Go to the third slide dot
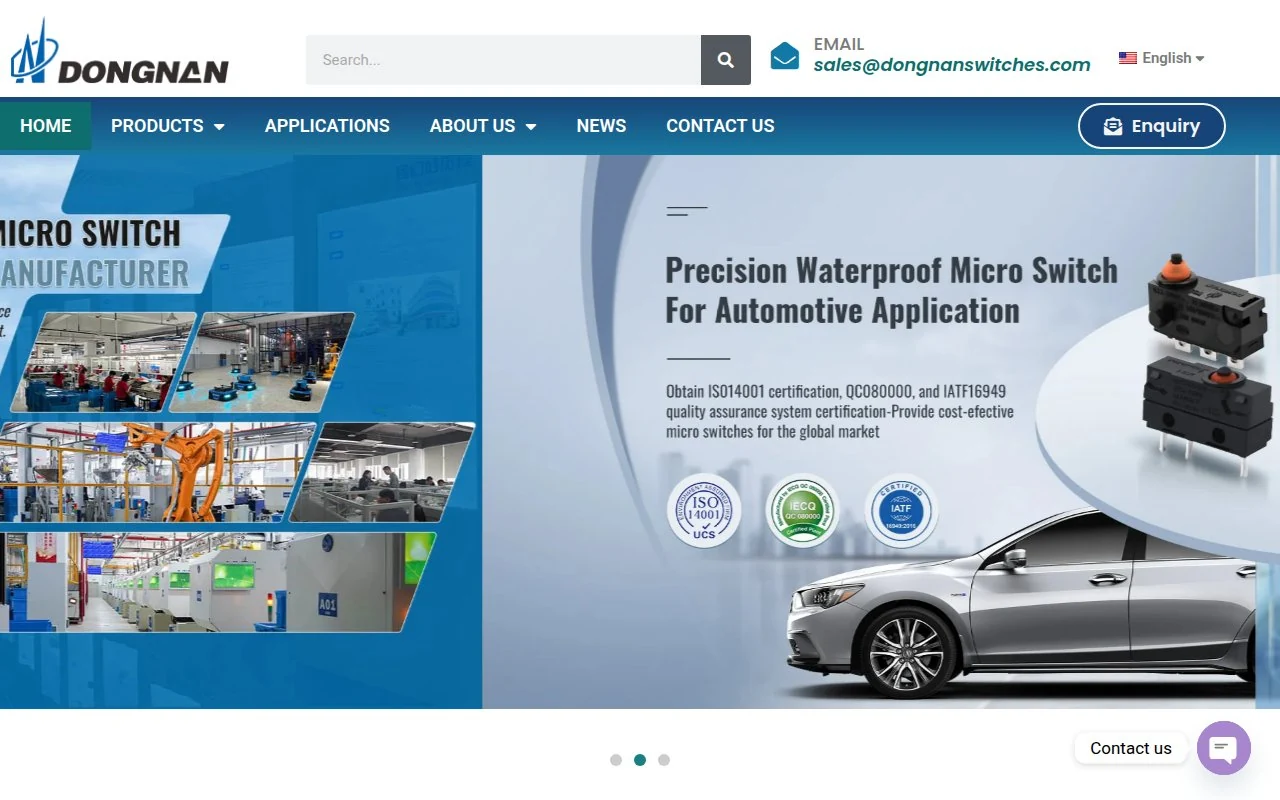This screenshot has width=1280, height=800. point(664,760)
